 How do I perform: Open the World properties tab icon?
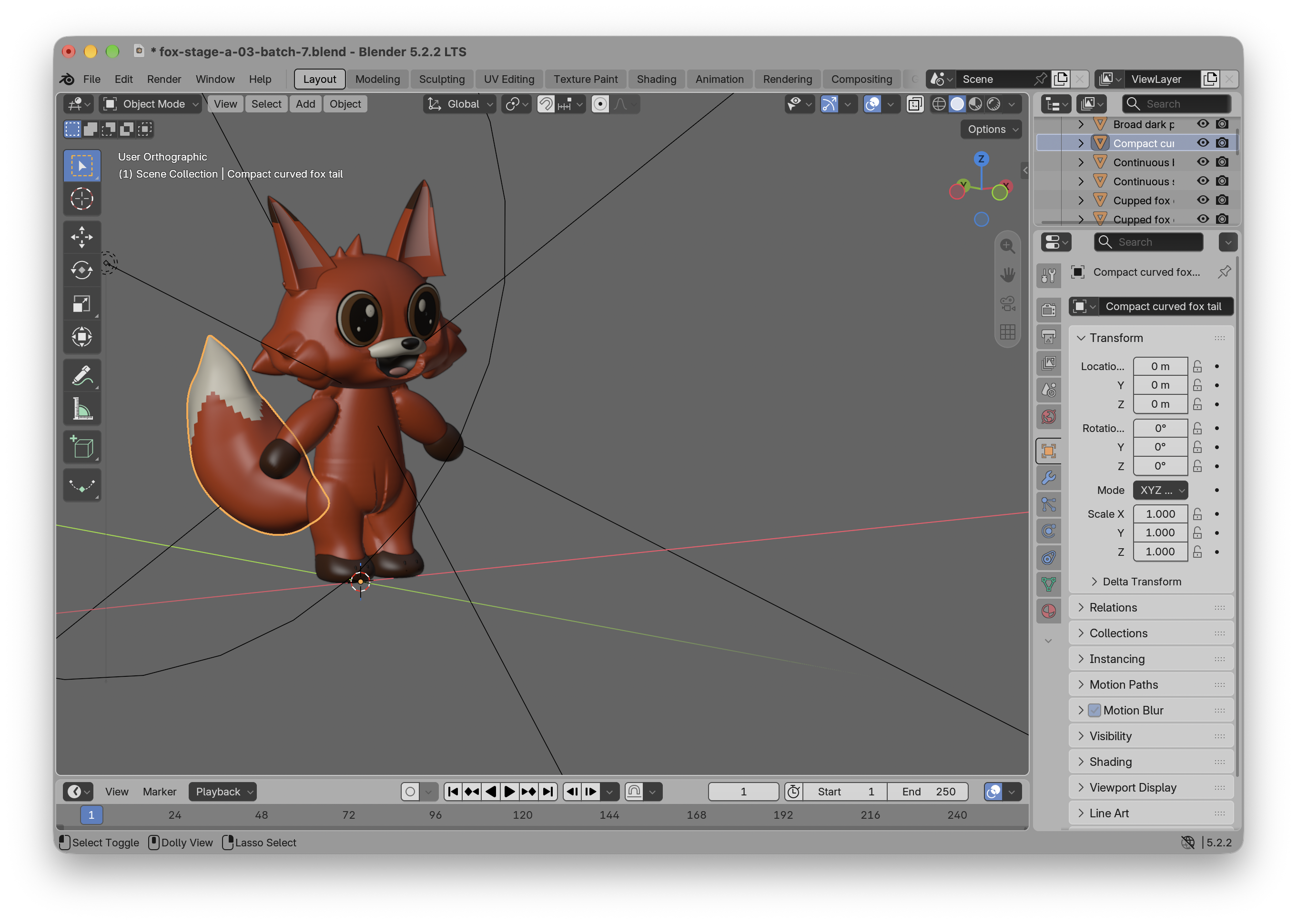point(1048,417)
